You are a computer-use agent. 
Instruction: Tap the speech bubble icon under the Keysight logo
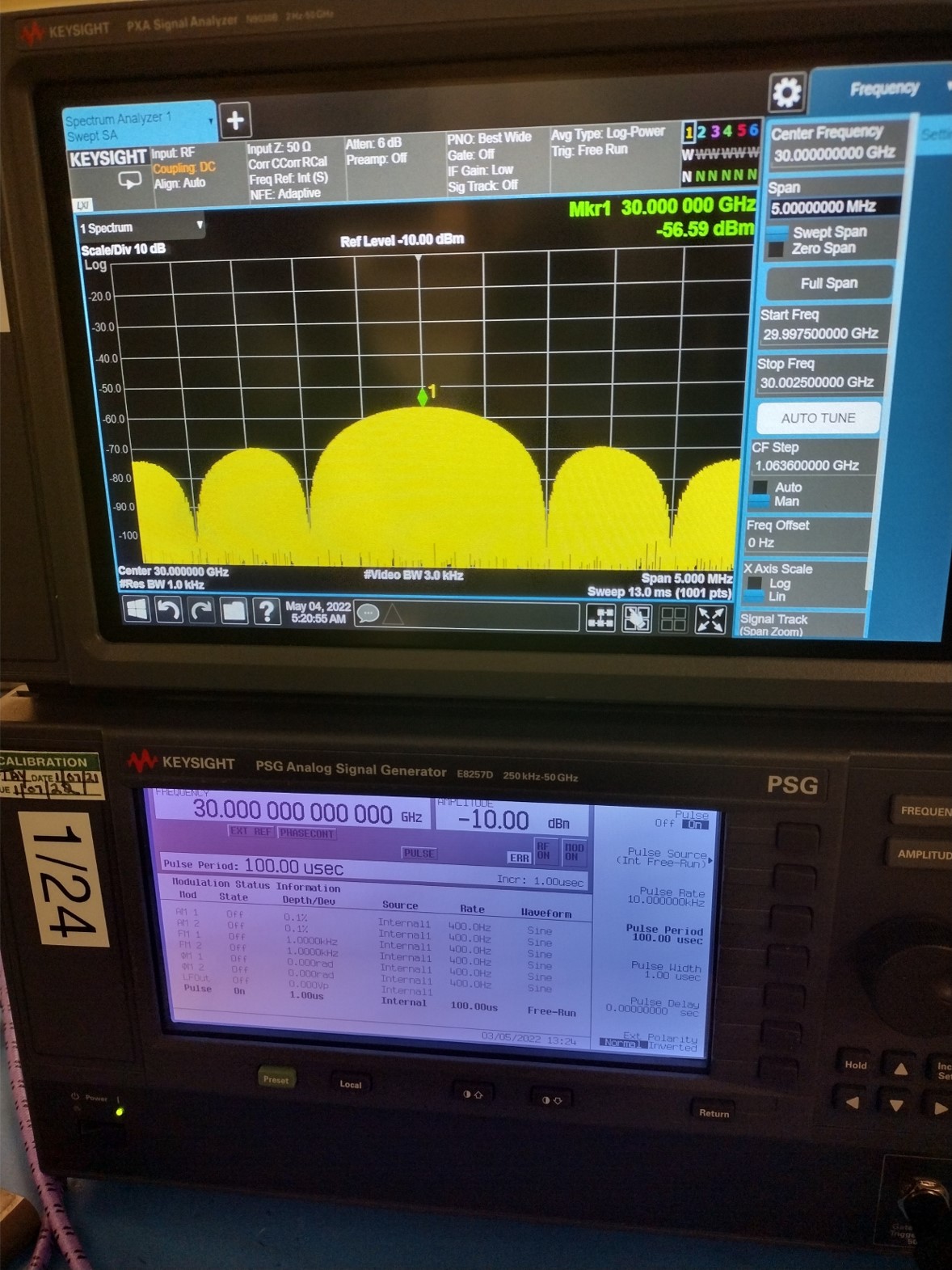(129, 179)
